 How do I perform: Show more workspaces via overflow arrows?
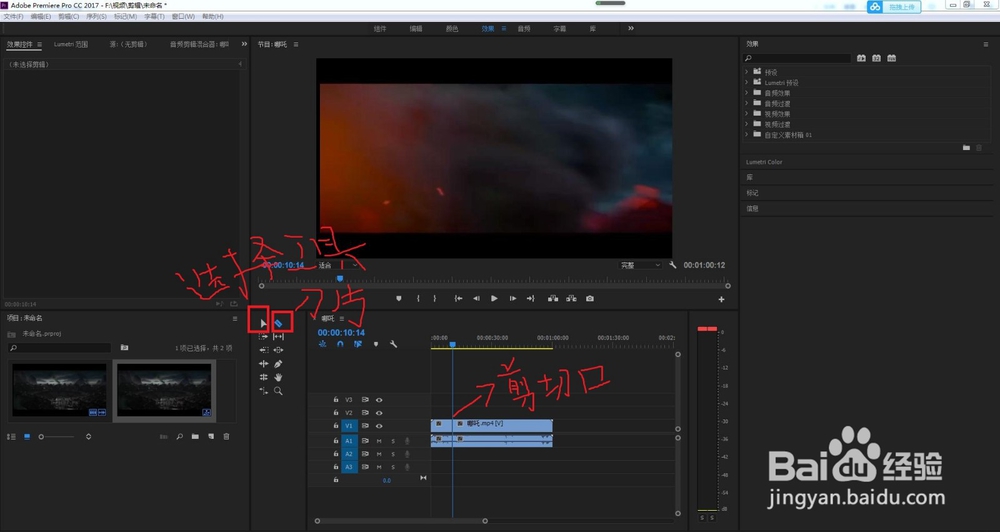click(631, 28)
